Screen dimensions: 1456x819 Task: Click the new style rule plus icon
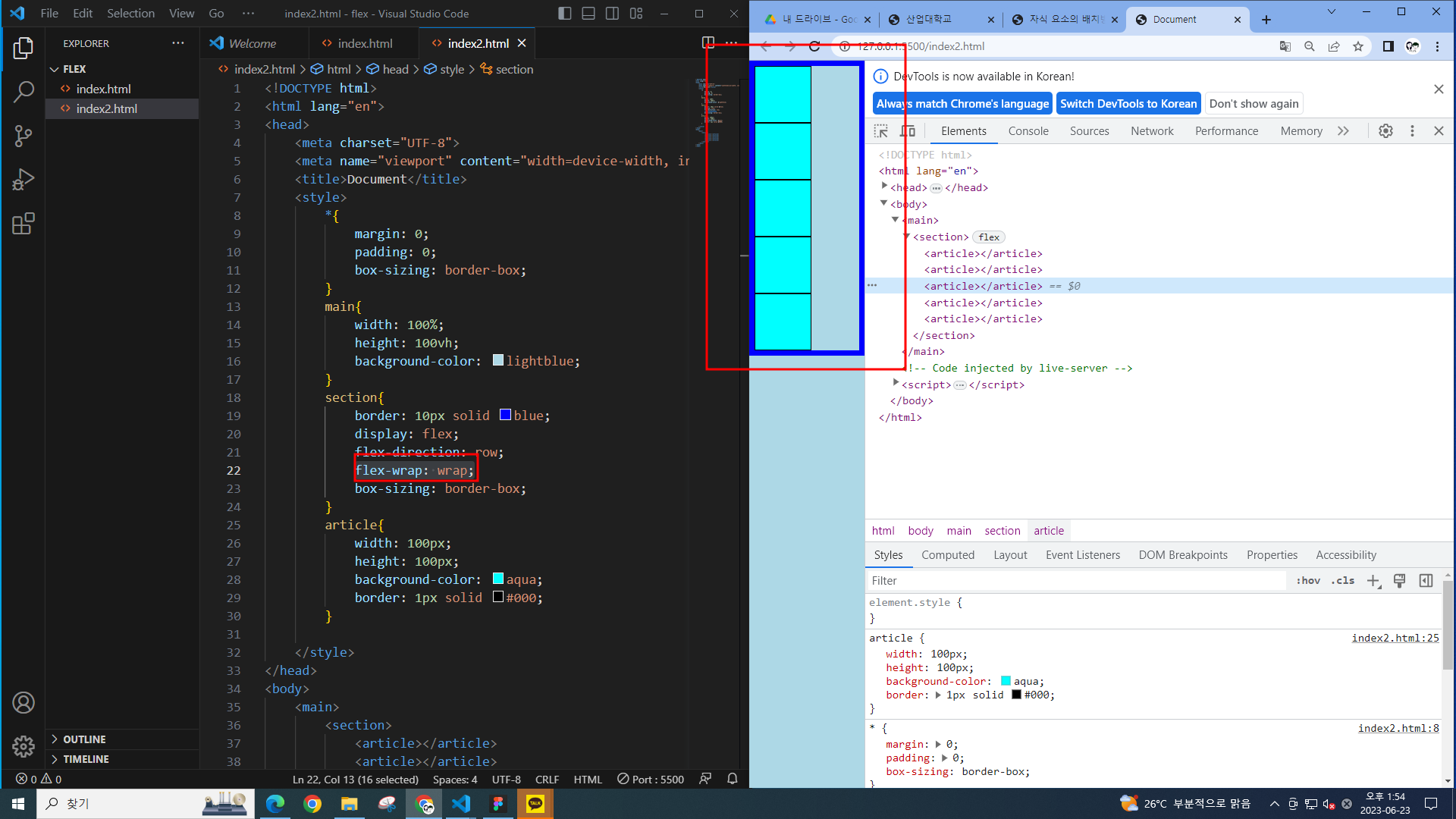click(x=1373, y=581)
